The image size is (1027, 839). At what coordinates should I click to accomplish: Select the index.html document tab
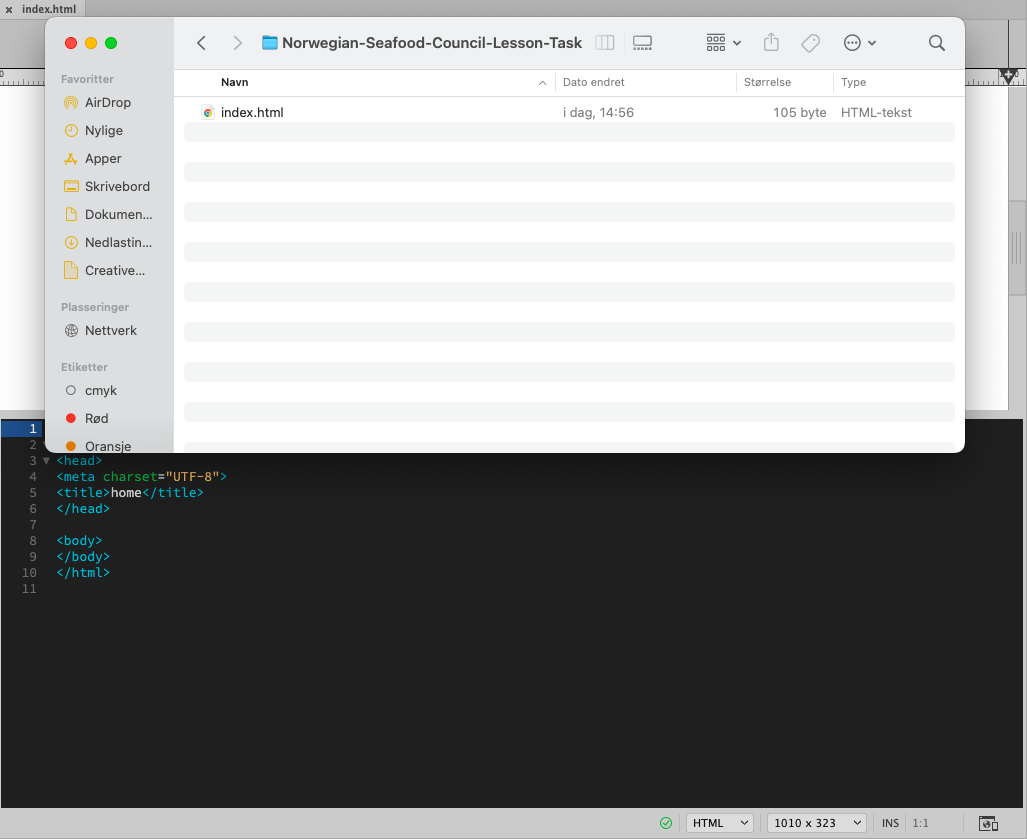(x=48, y=9)
